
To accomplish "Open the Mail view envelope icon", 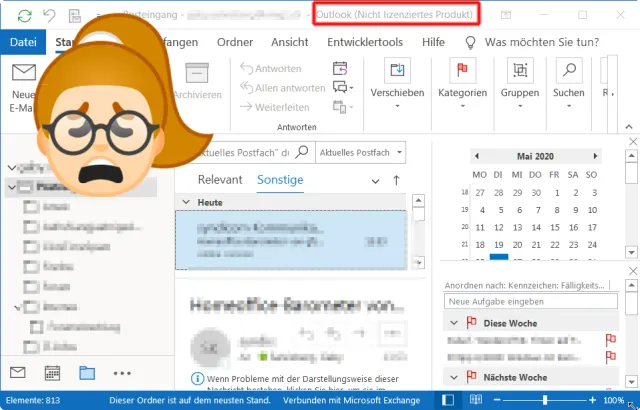I will [17, 373].
